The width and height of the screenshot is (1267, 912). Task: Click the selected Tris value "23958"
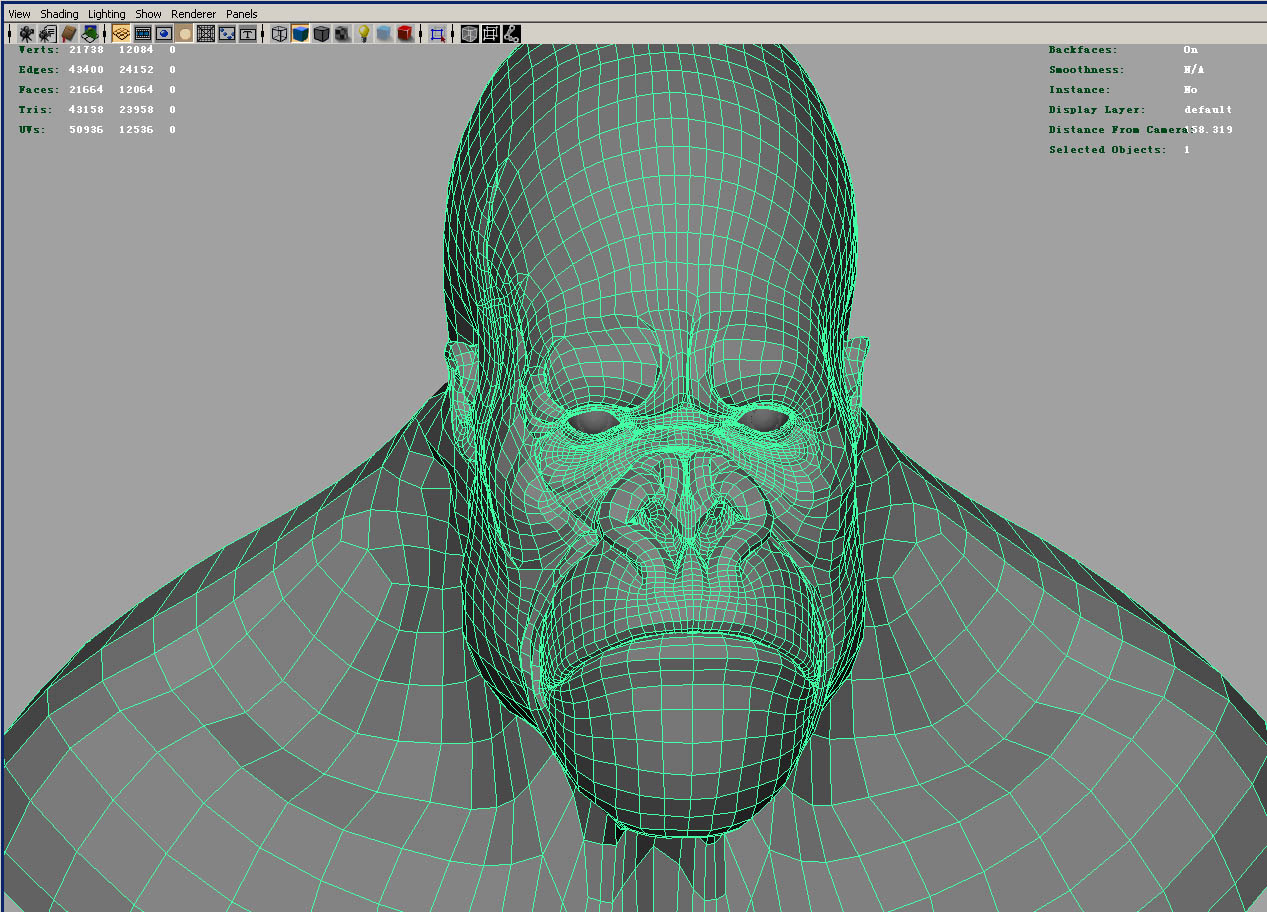(137, 110)
